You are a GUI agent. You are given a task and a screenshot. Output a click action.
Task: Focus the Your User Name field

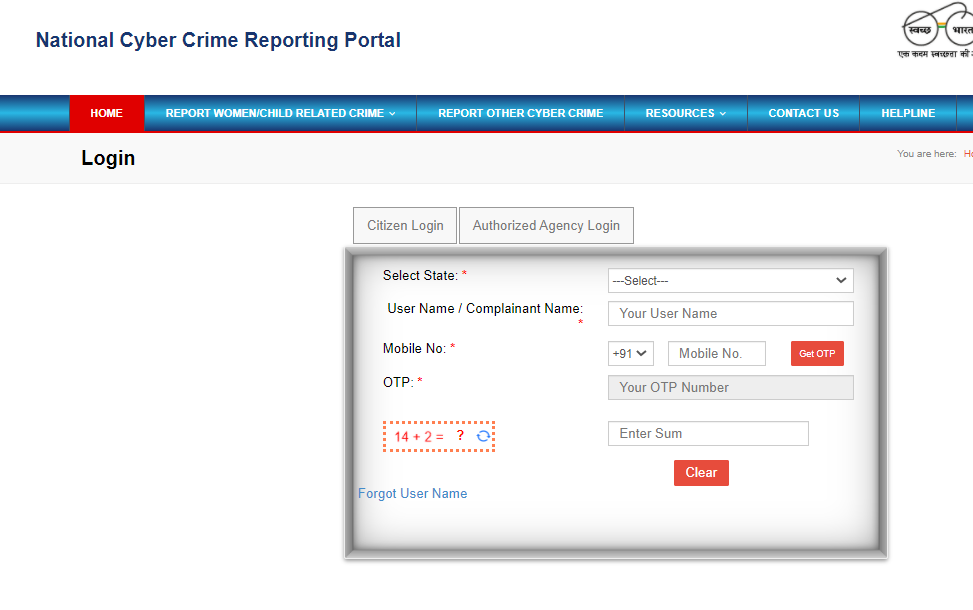point(730,313)
